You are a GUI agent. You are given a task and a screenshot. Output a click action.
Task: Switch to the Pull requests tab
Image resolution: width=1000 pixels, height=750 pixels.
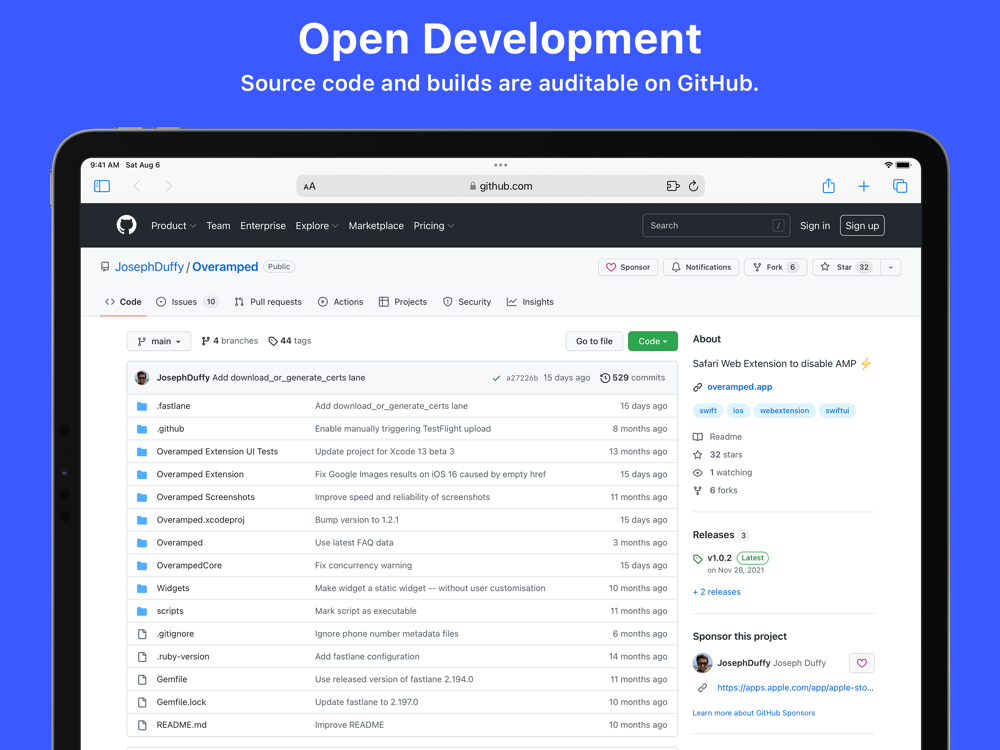tap(268, 302)
